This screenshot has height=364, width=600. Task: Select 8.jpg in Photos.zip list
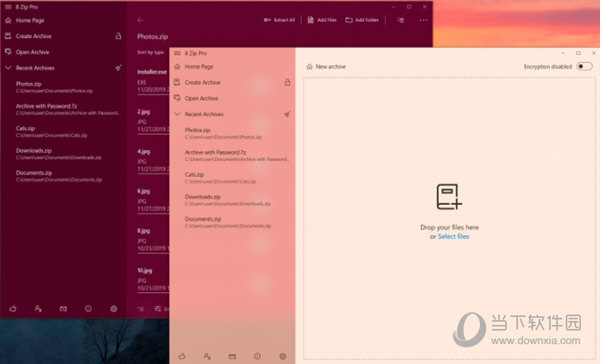153,240
